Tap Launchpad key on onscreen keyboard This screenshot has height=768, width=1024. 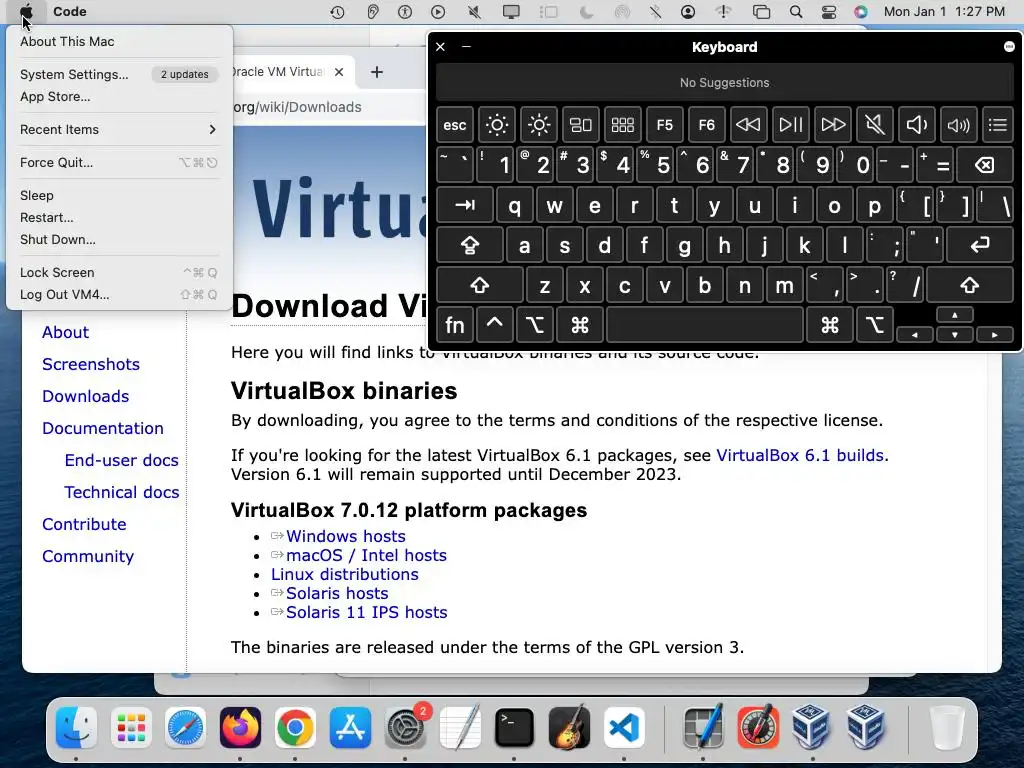click(622, 125)
